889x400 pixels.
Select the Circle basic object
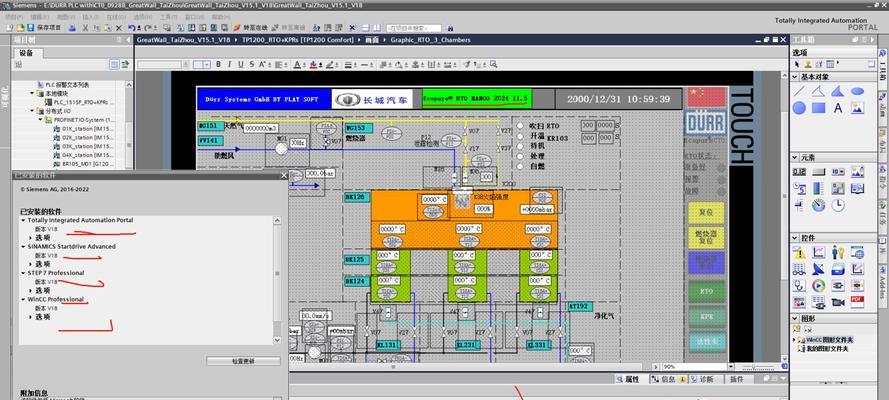point(799,108)
